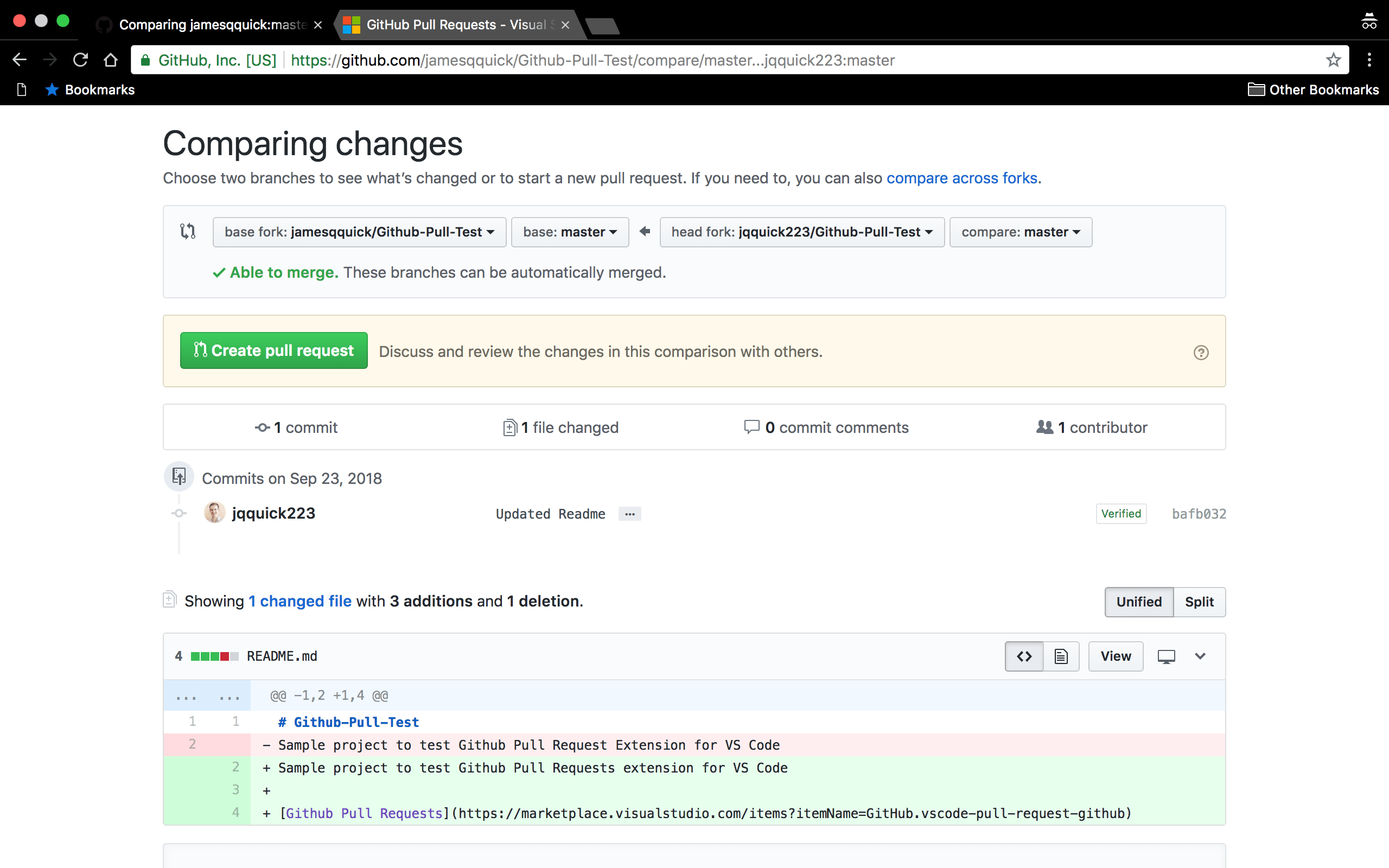Open base master branch dropdown
The image size is (1389, 868).
pos(570,232)
